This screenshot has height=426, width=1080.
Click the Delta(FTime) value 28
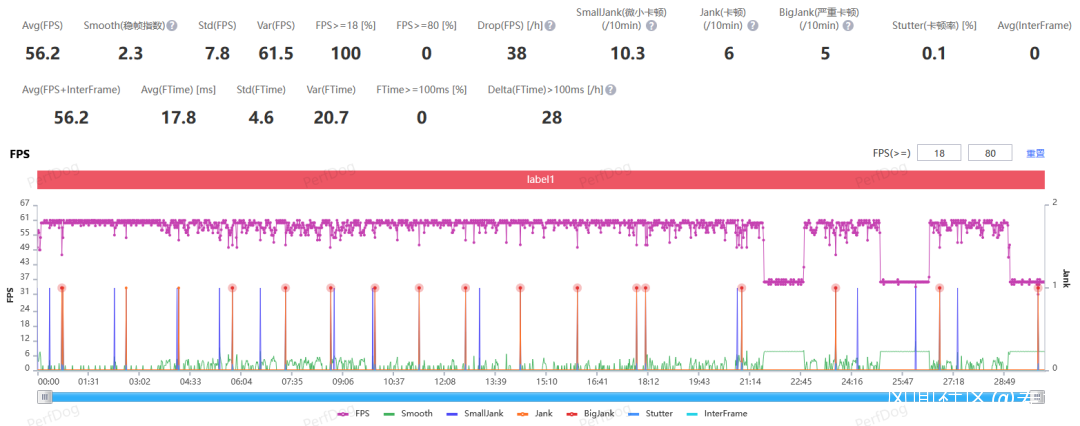552,118
